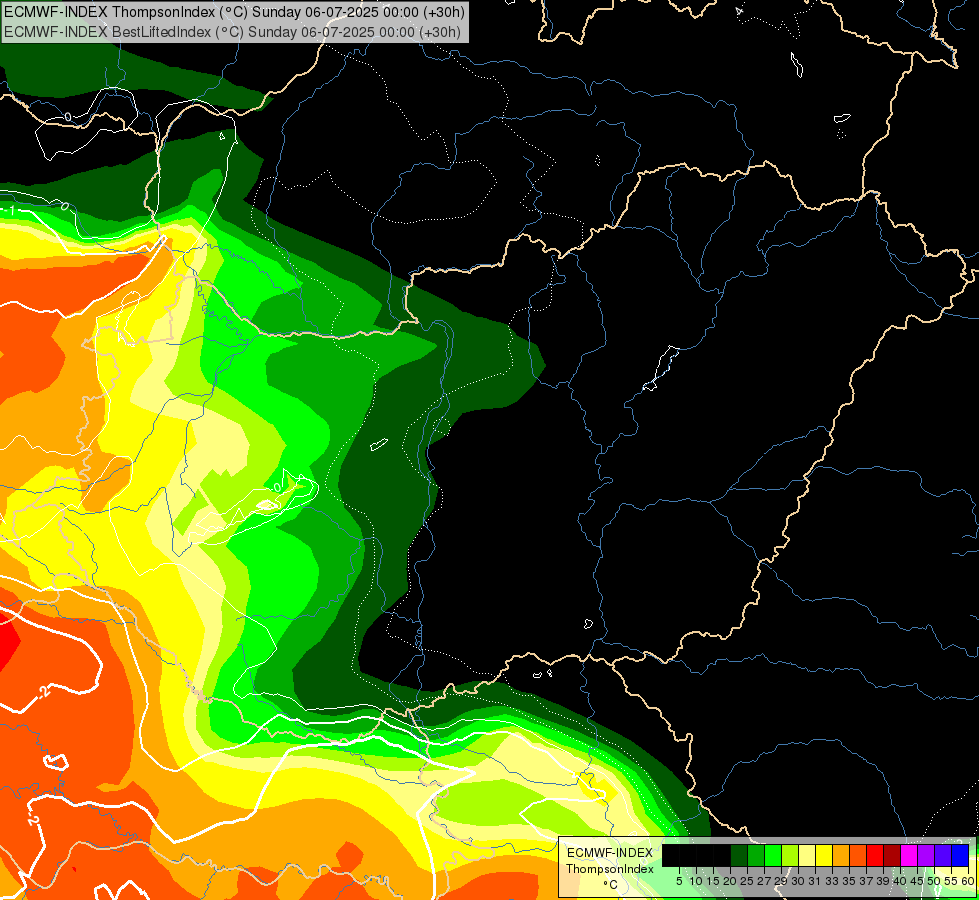Viewport: 979px width, 900px height.
Task: Pick the pure yellow 31-33 legend swatch
Action: (824, 855)
